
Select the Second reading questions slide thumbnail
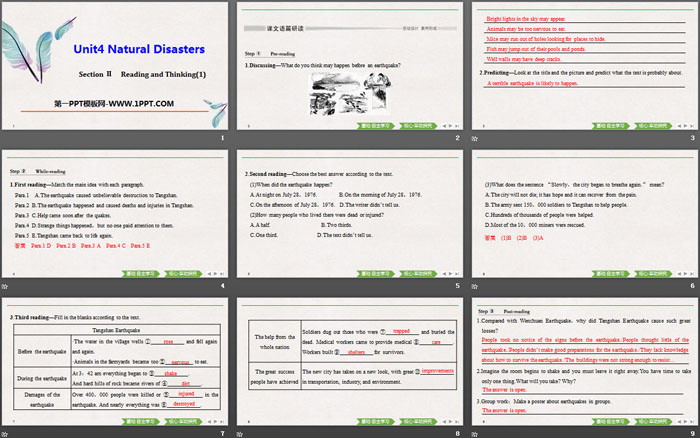350,213
